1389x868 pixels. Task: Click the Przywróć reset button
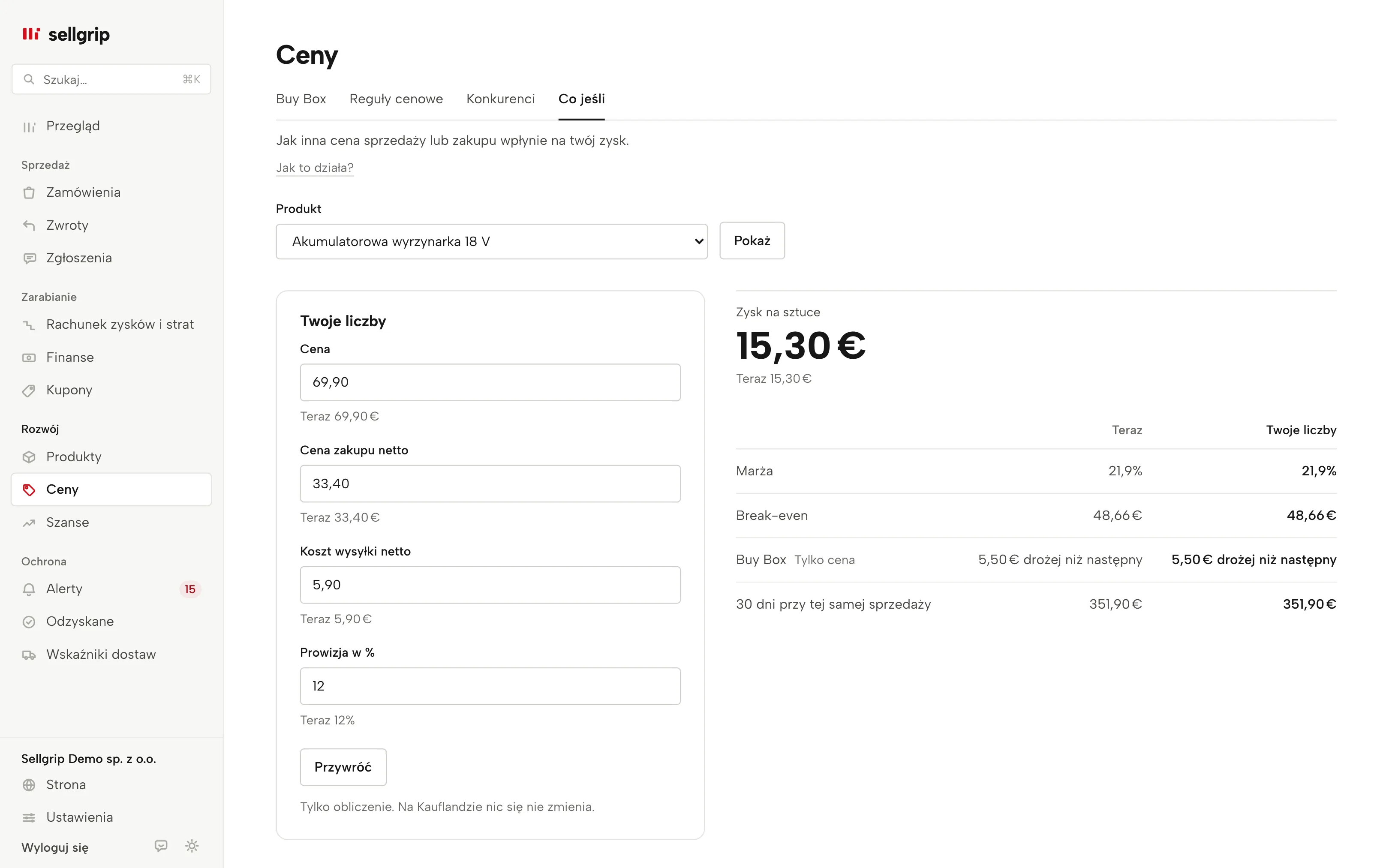click(x=343, y=767)
